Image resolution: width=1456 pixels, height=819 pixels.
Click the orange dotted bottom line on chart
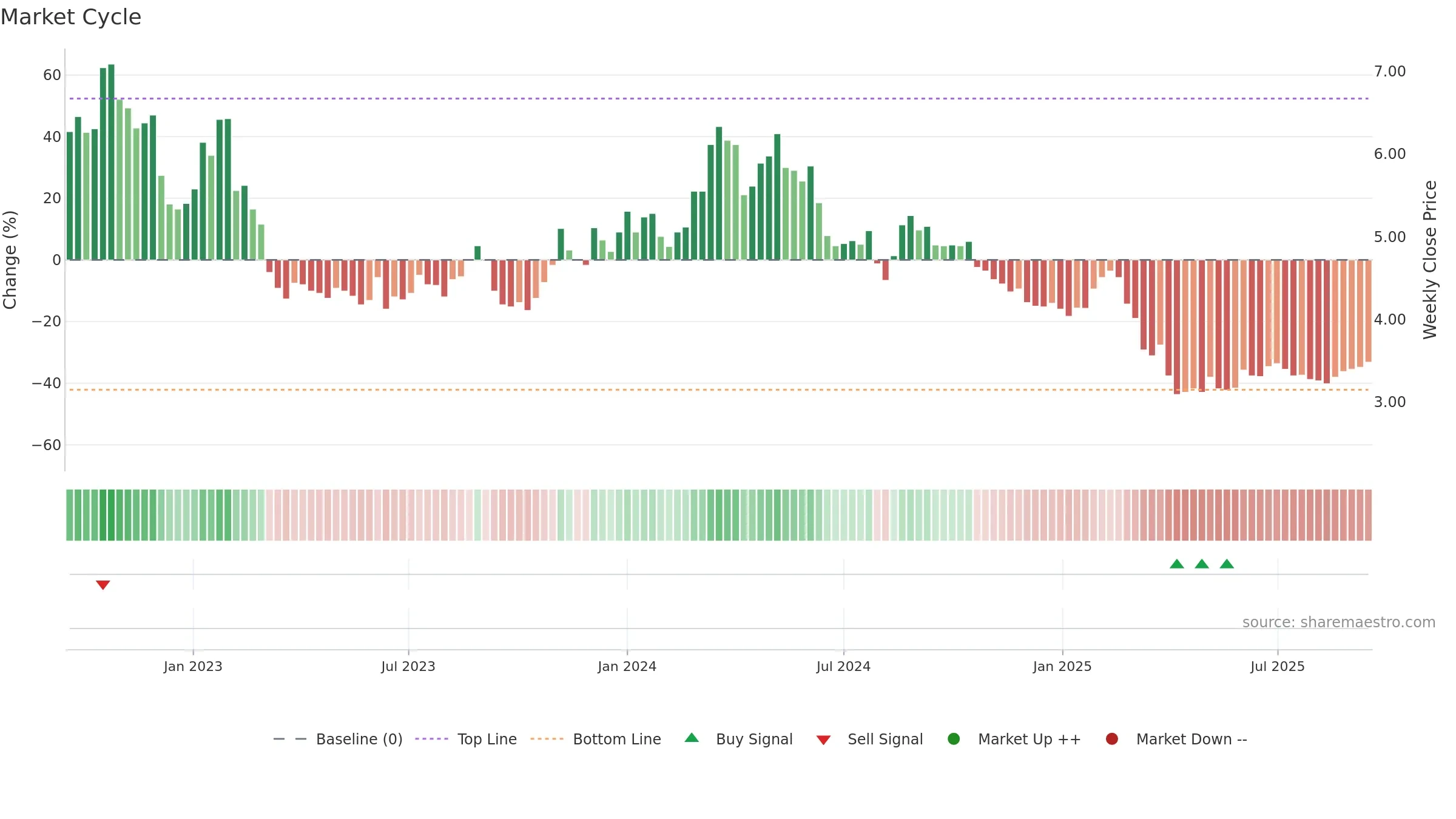pyautogui.click(x=719, y=389)
